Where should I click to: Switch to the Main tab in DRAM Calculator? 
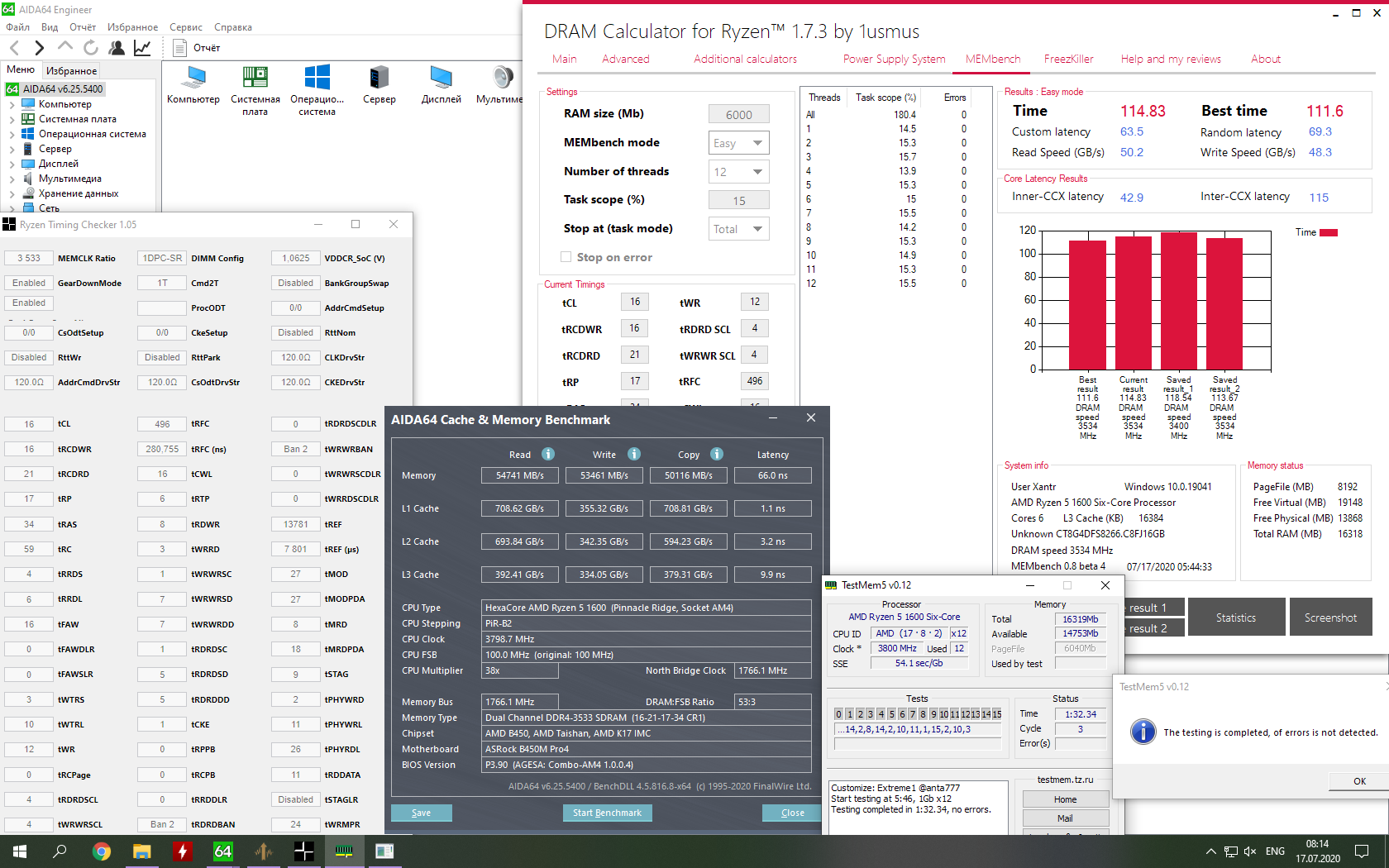click(565, 59)
